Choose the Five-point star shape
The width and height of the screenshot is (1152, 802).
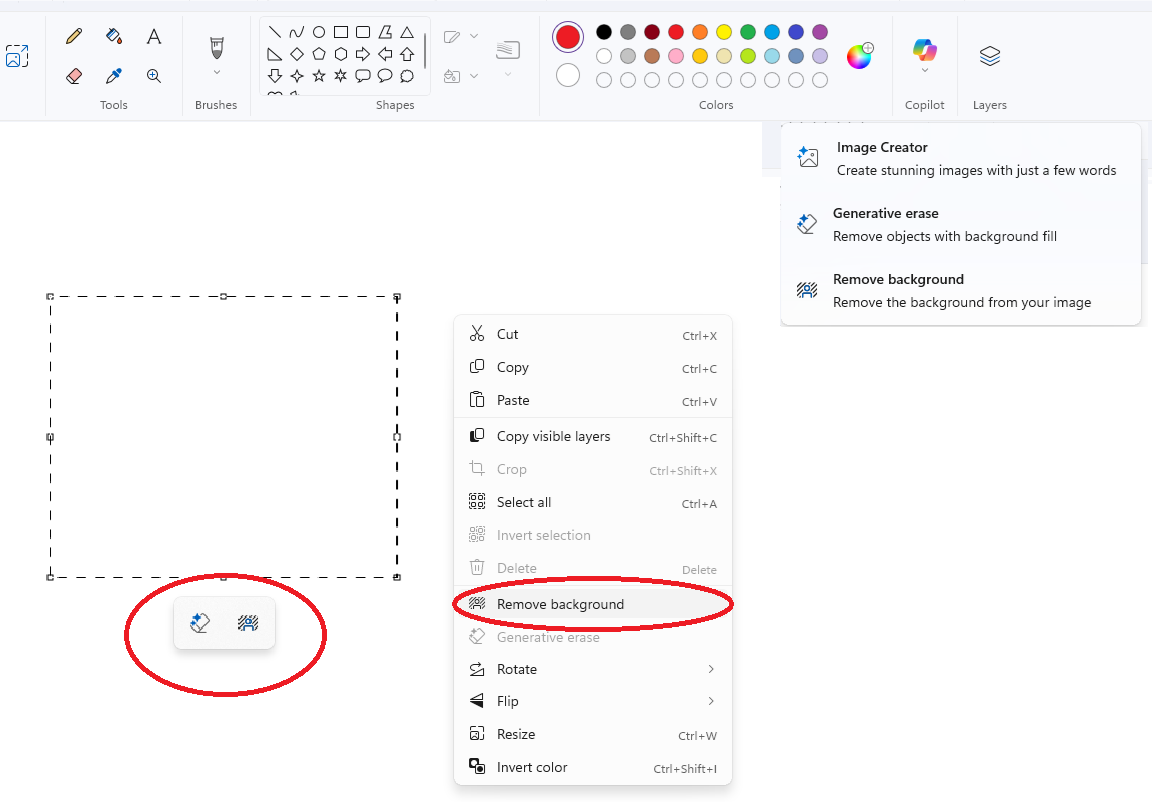319,76
